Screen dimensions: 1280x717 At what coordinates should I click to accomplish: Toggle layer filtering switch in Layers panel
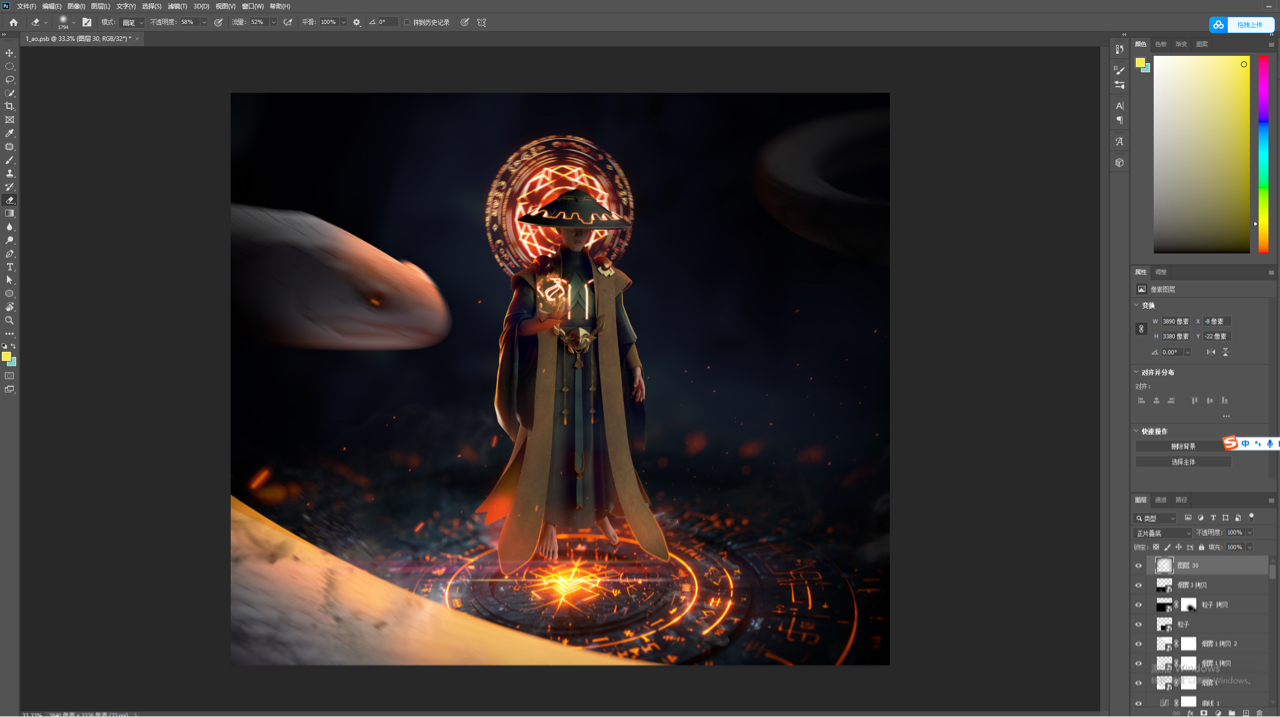click(1251, 517)
